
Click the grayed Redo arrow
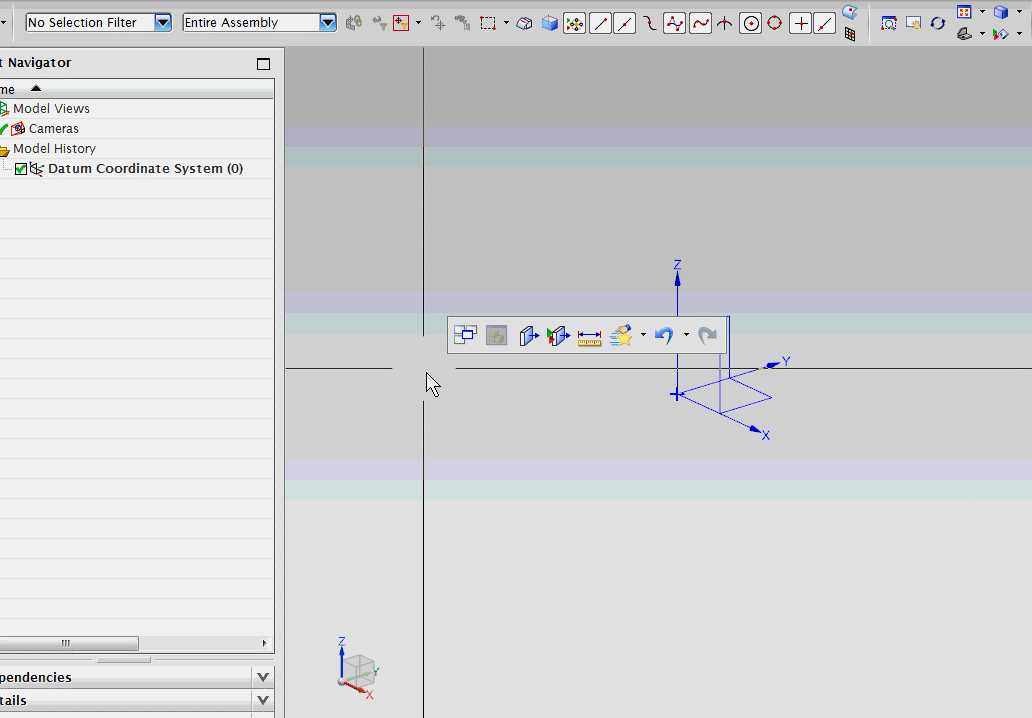pos(708,336)
